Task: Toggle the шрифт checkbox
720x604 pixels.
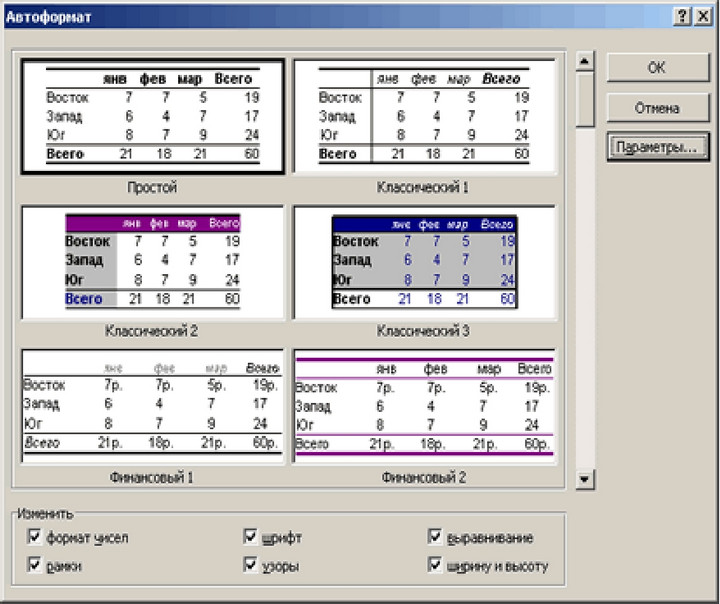Action: [x=250, y=536]
